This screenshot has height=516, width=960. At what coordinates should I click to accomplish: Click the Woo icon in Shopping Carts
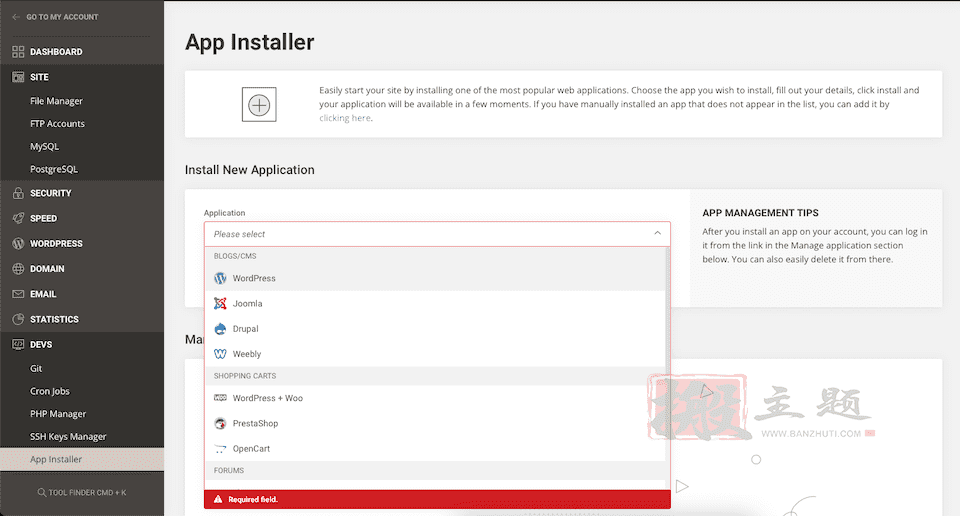tap(220, 398)
